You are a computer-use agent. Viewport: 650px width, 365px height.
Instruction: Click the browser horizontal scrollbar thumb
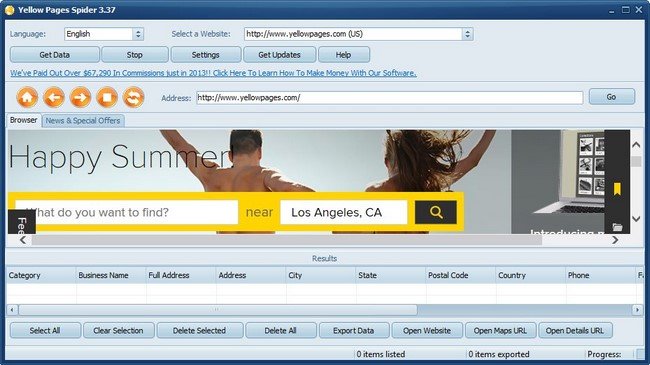287,240
